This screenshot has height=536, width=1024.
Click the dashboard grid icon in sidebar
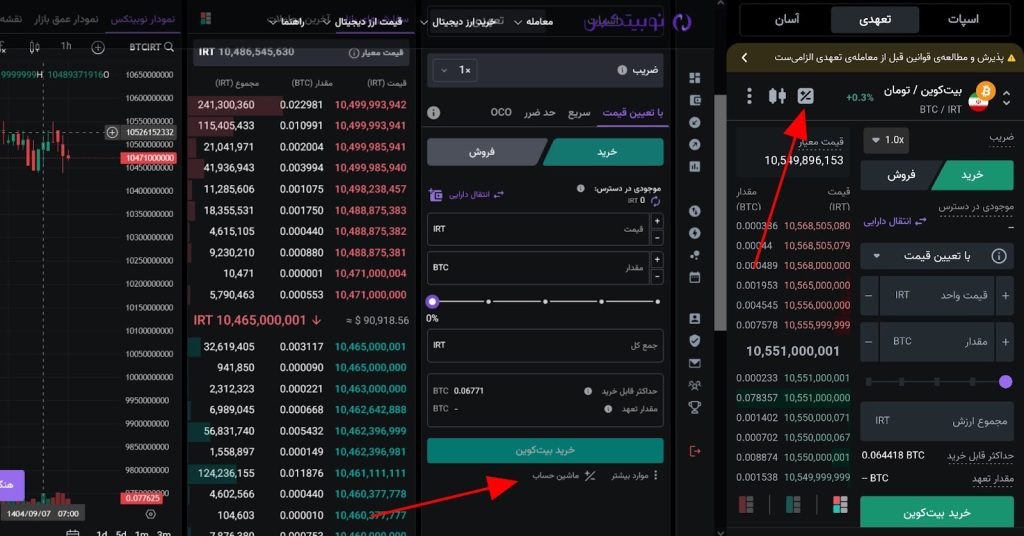[695, 78]
